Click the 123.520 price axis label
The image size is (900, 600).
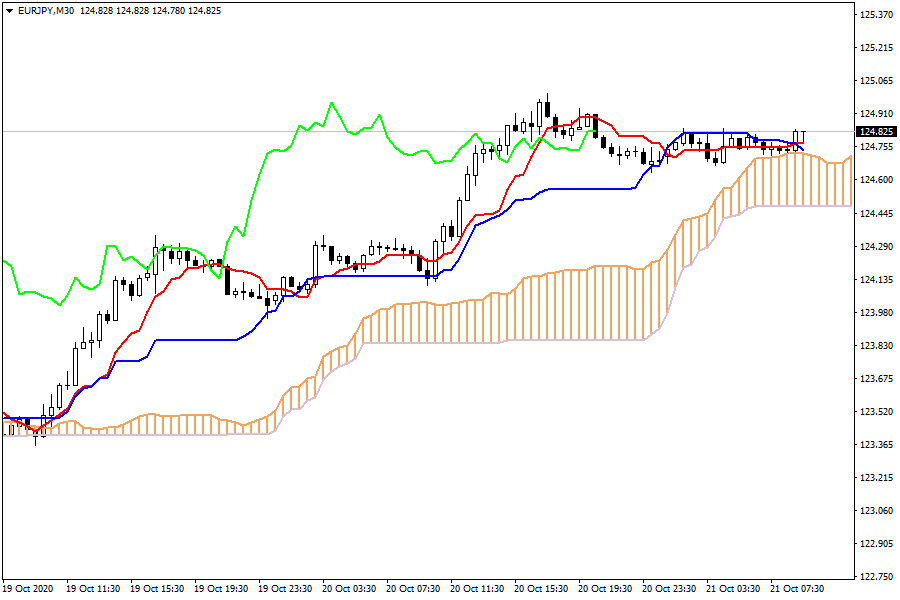coord(876,411)
